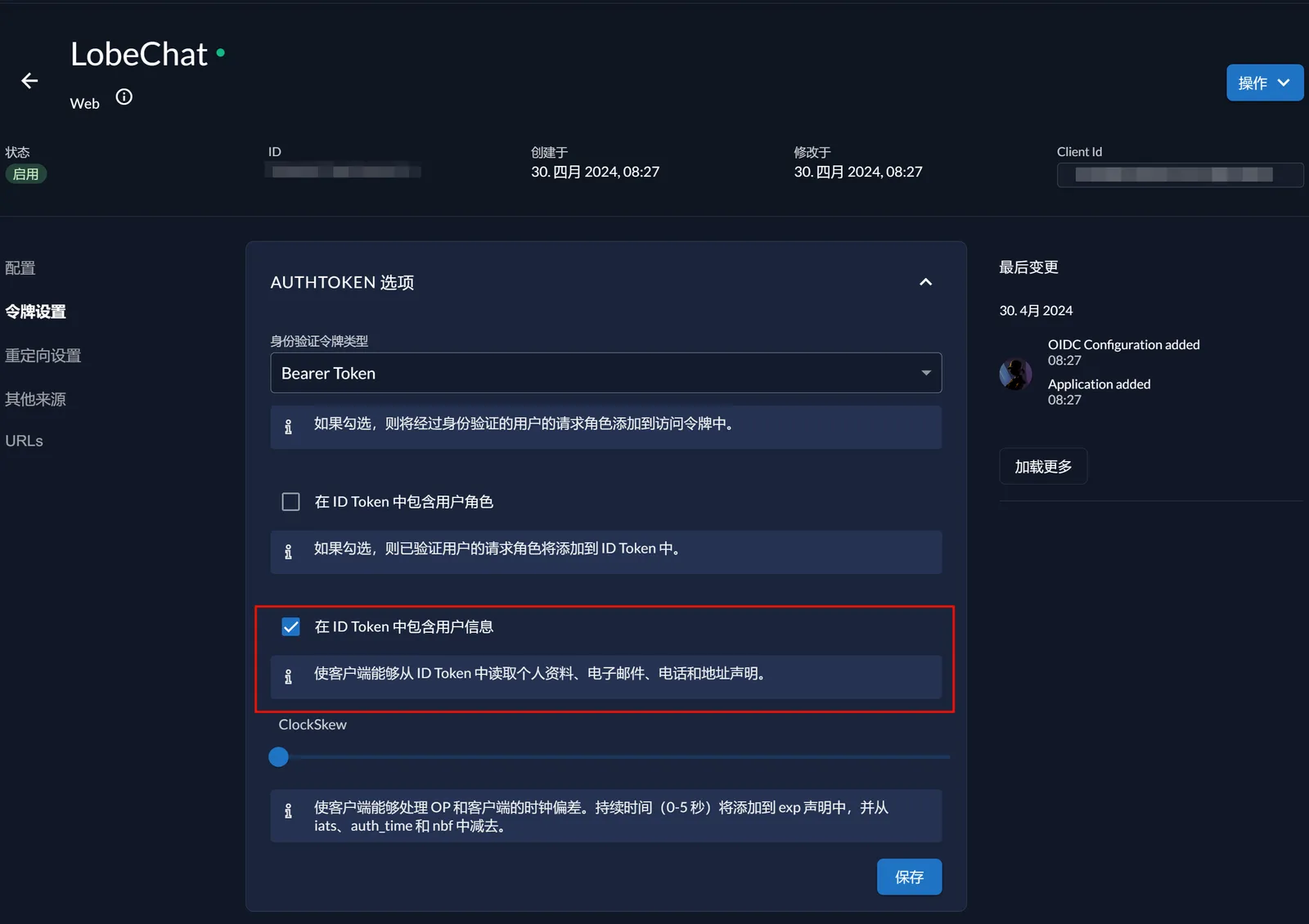Open the 操作 actions dropdown
Screen dimensions: 1309x924
tap(1264, 83)
